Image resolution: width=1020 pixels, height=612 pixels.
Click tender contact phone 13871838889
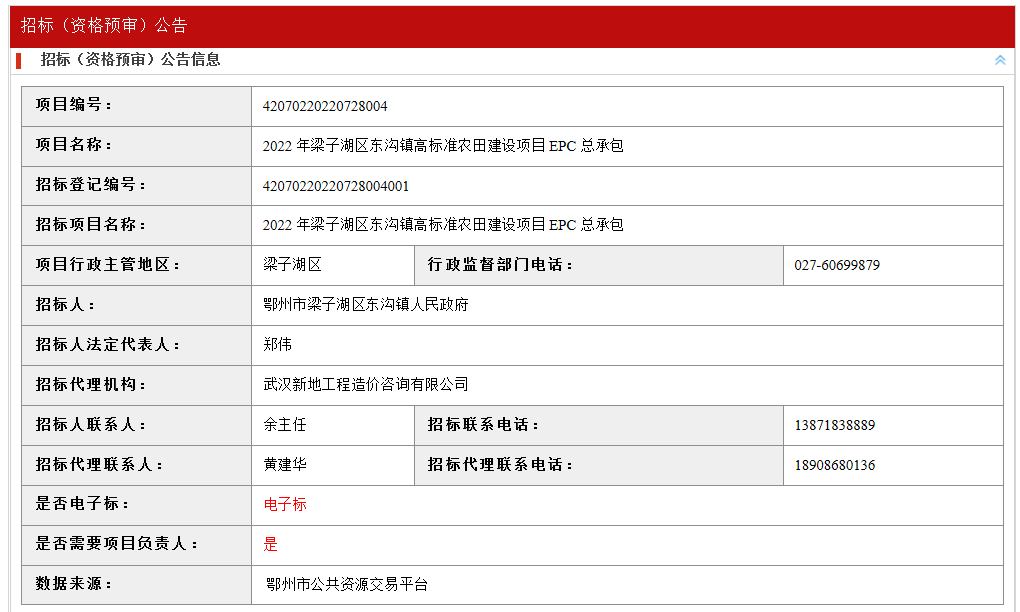(835, 425)
